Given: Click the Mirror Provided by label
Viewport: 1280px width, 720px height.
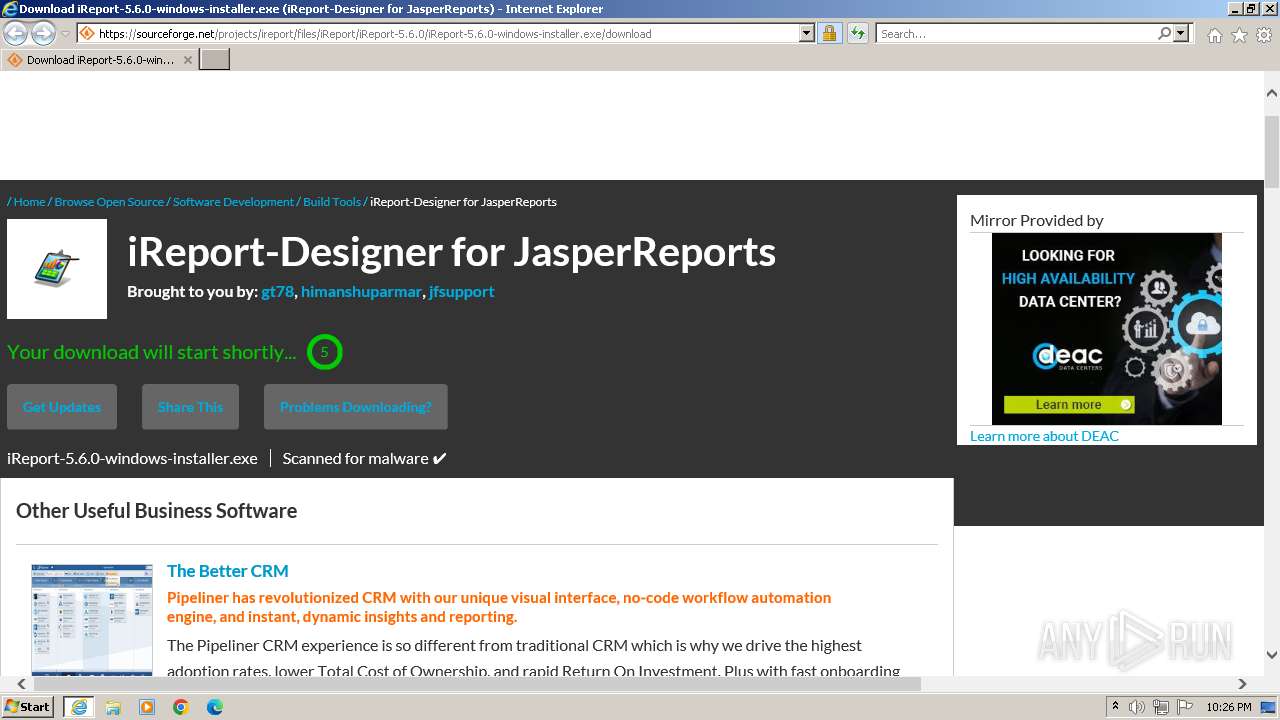Looking at the screenshot, I should tap(1037, 220).
